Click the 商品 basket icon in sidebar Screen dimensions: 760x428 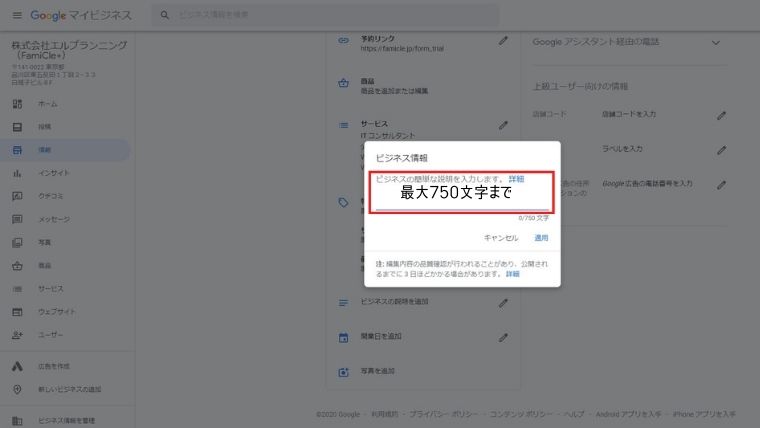tap(17, 266)
